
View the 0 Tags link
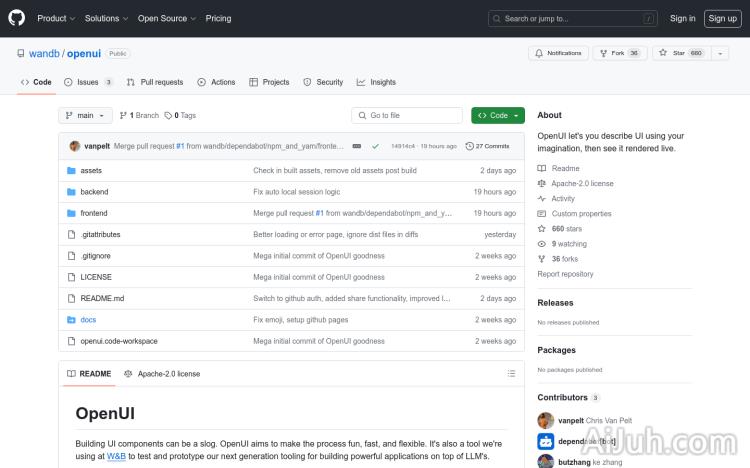(180, 115)
